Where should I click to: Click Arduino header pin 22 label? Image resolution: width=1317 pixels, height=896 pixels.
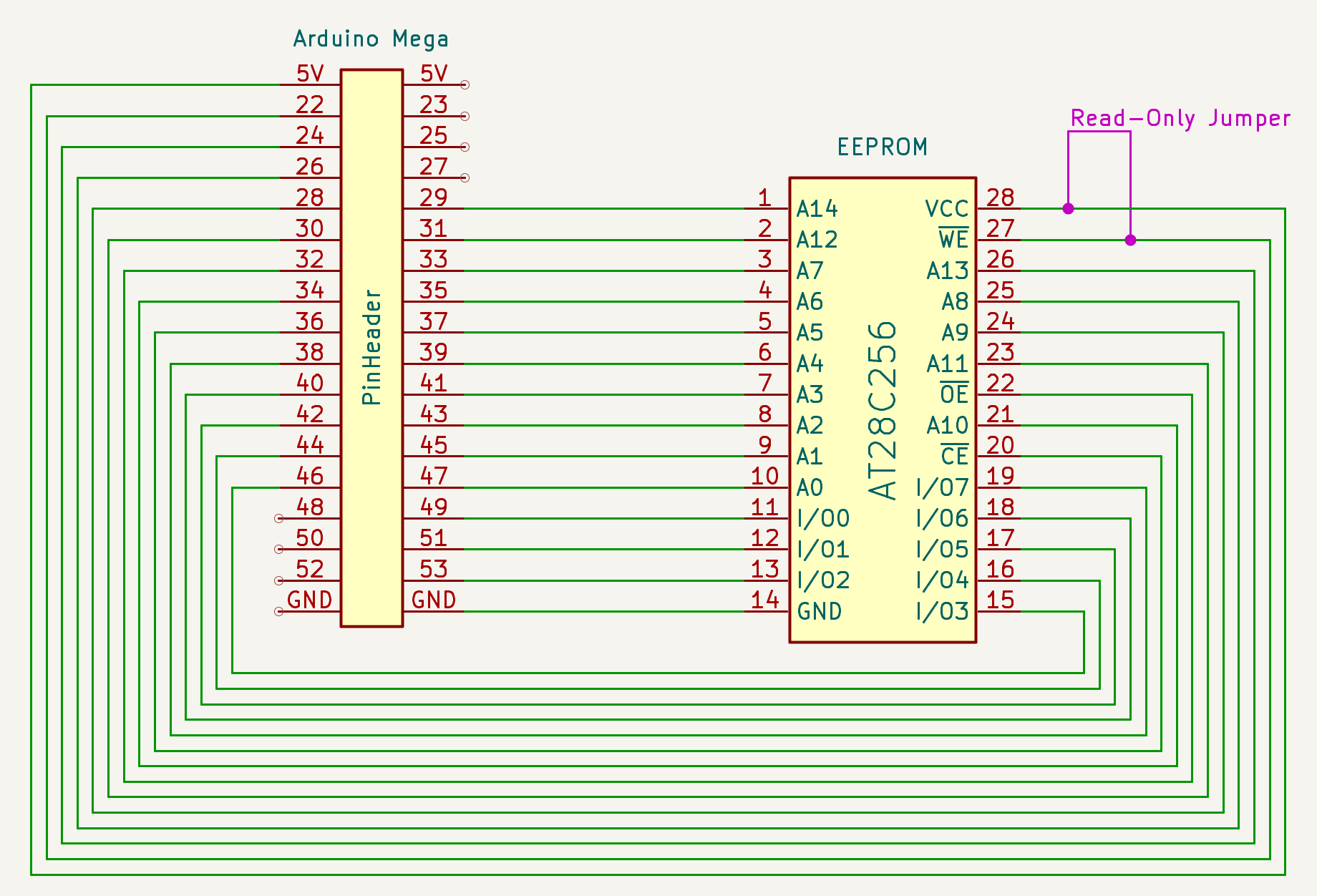pos(310,104)
